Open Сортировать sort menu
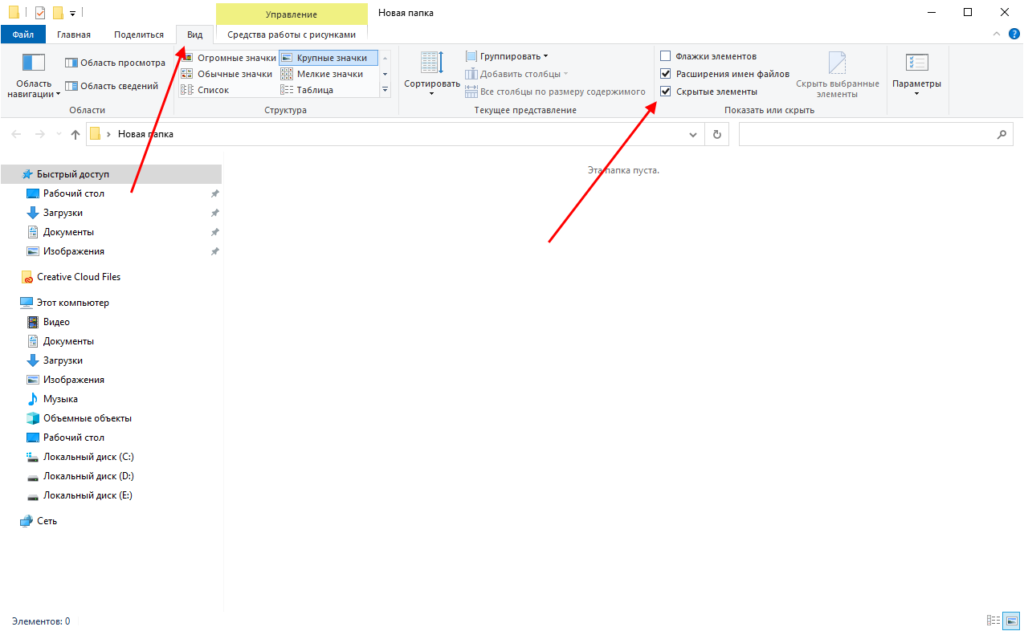Viewport: 1024px width, 631px height. pos(432,73)
